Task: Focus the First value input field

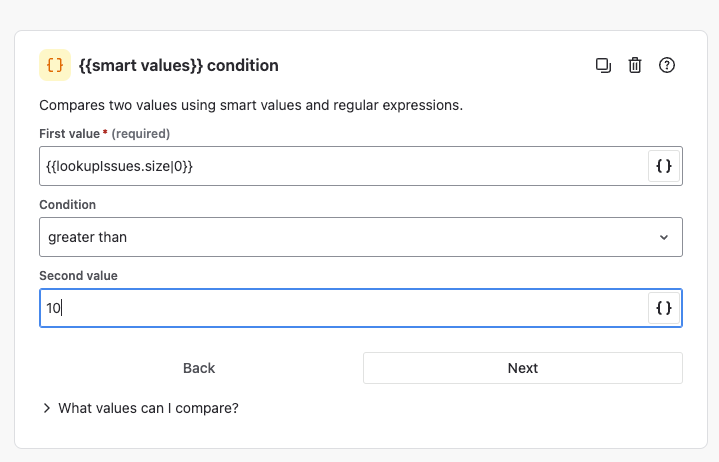Action: pos(340,167)
